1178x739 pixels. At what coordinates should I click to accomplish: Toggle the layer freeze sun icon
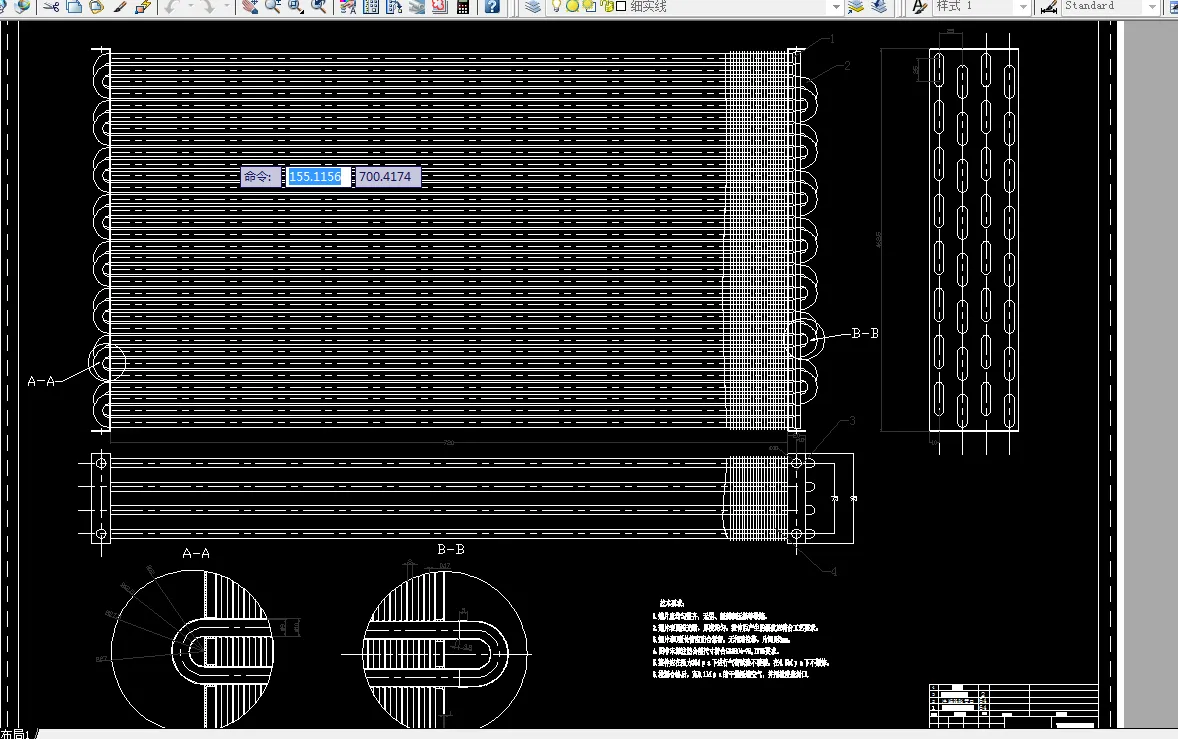[x=572, y=6]
